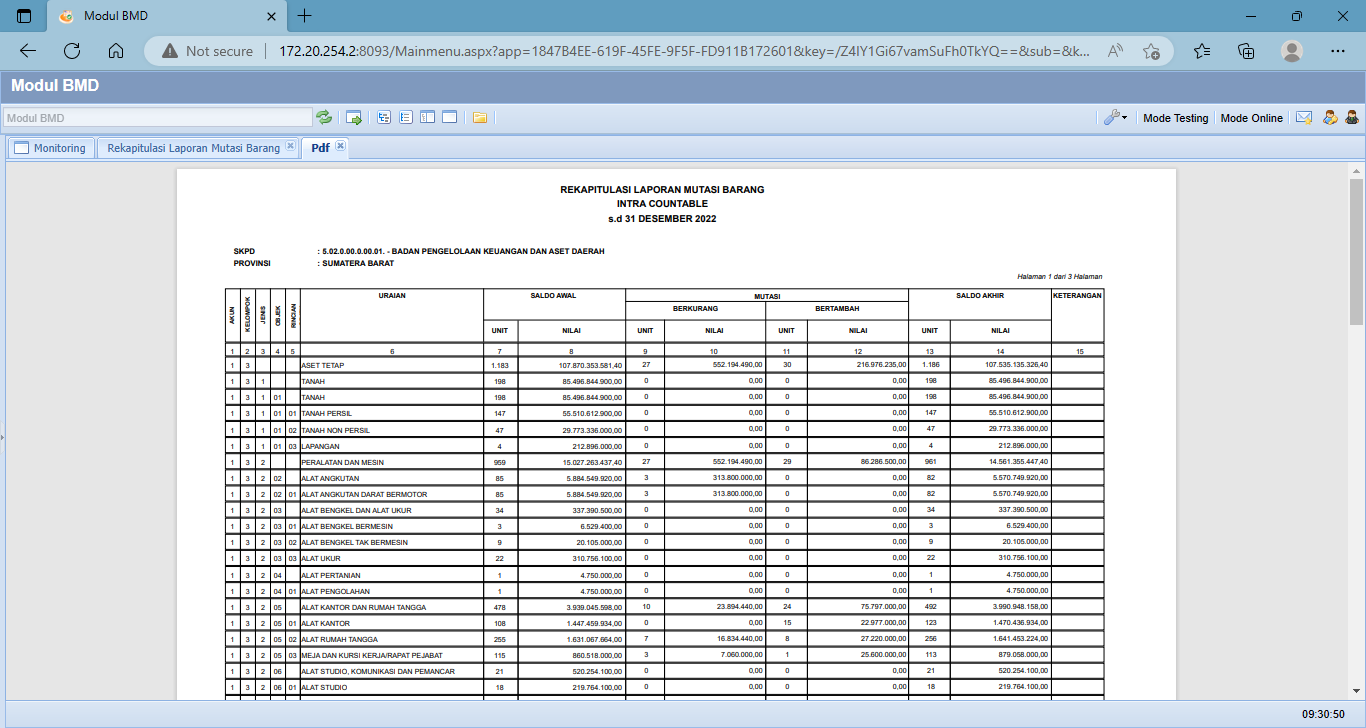1366x728 pixels.
Task: Open the browser Favorites list icon
Action: point(1202,51)
